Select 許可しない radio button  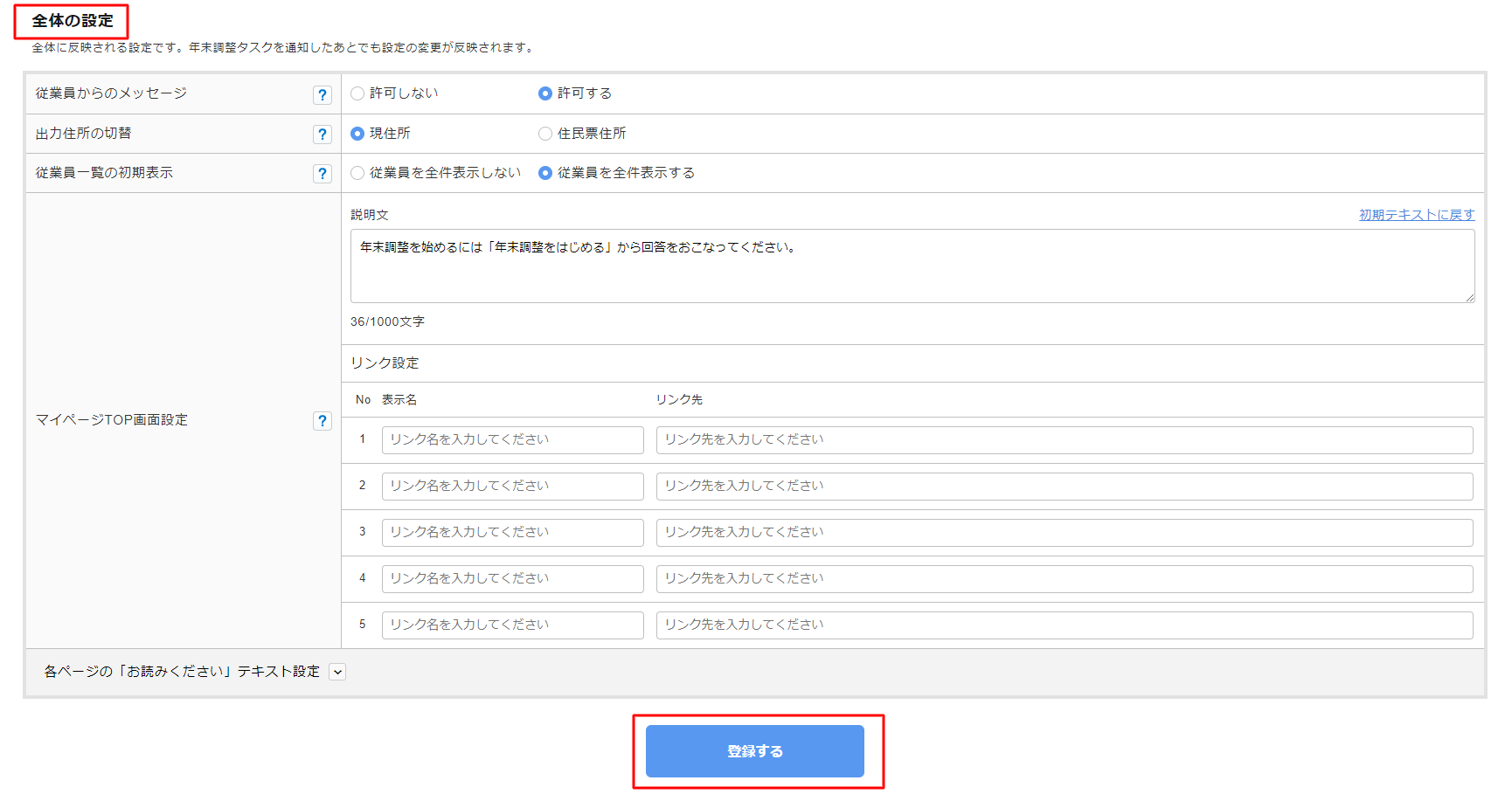(357, 93)
